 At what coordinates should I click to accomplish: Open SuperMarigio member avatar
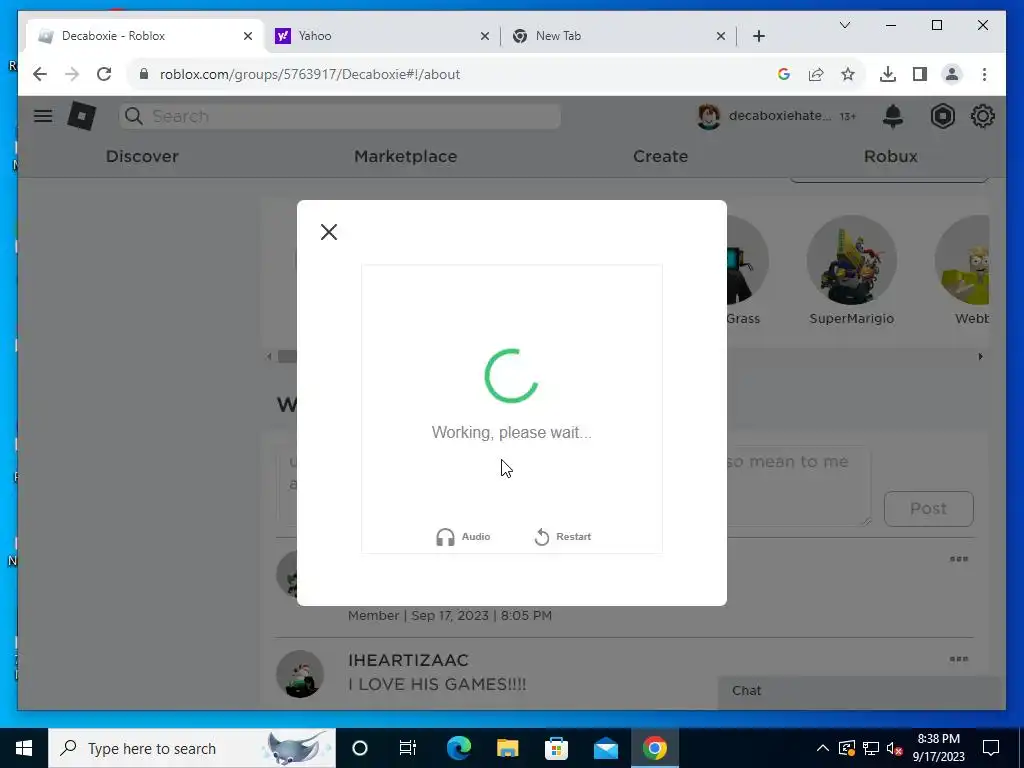852,260
